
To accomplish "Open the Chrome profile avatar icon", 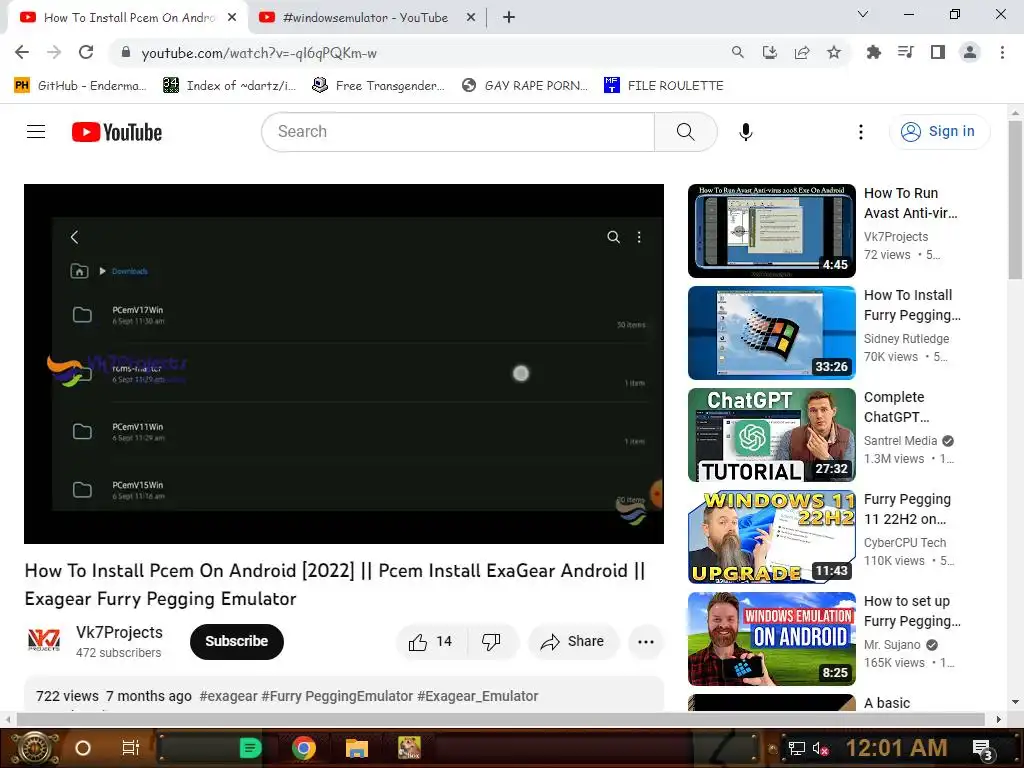I will point(970,52).
